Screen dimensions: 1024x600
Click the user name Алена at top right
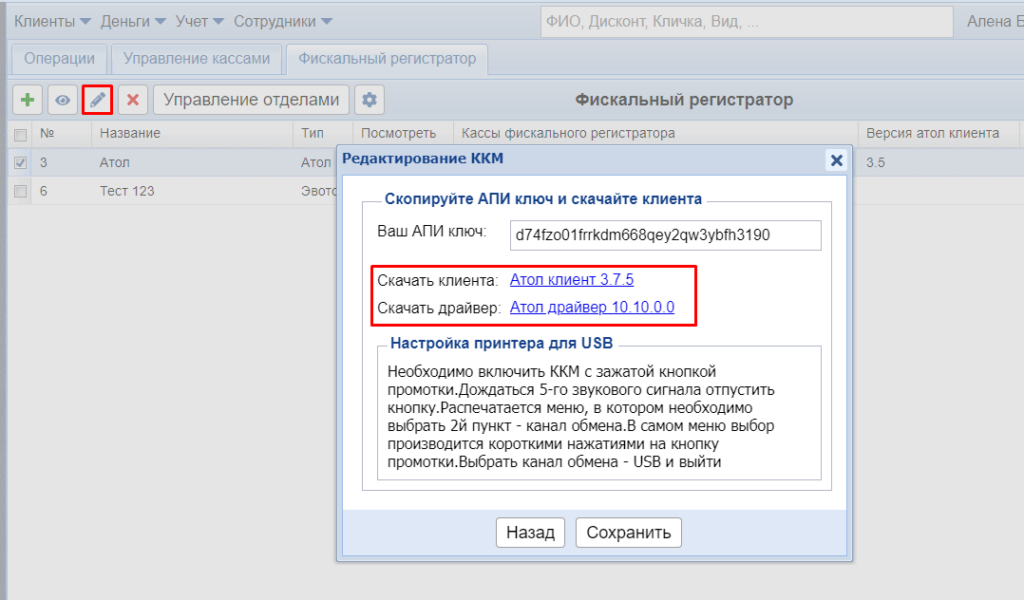pyautogui.click(x=994, y=22)
